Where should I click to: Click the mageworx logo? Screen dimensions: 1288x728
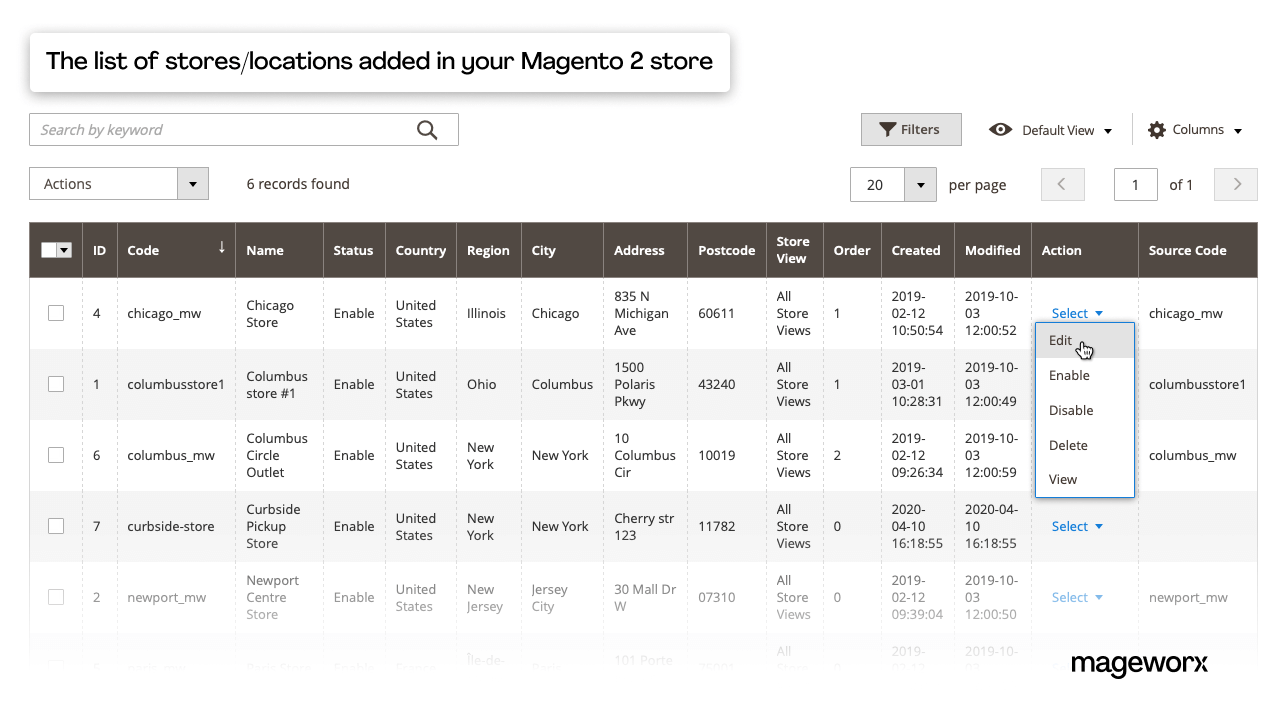pyautogui.click(x=1140, y=664)
